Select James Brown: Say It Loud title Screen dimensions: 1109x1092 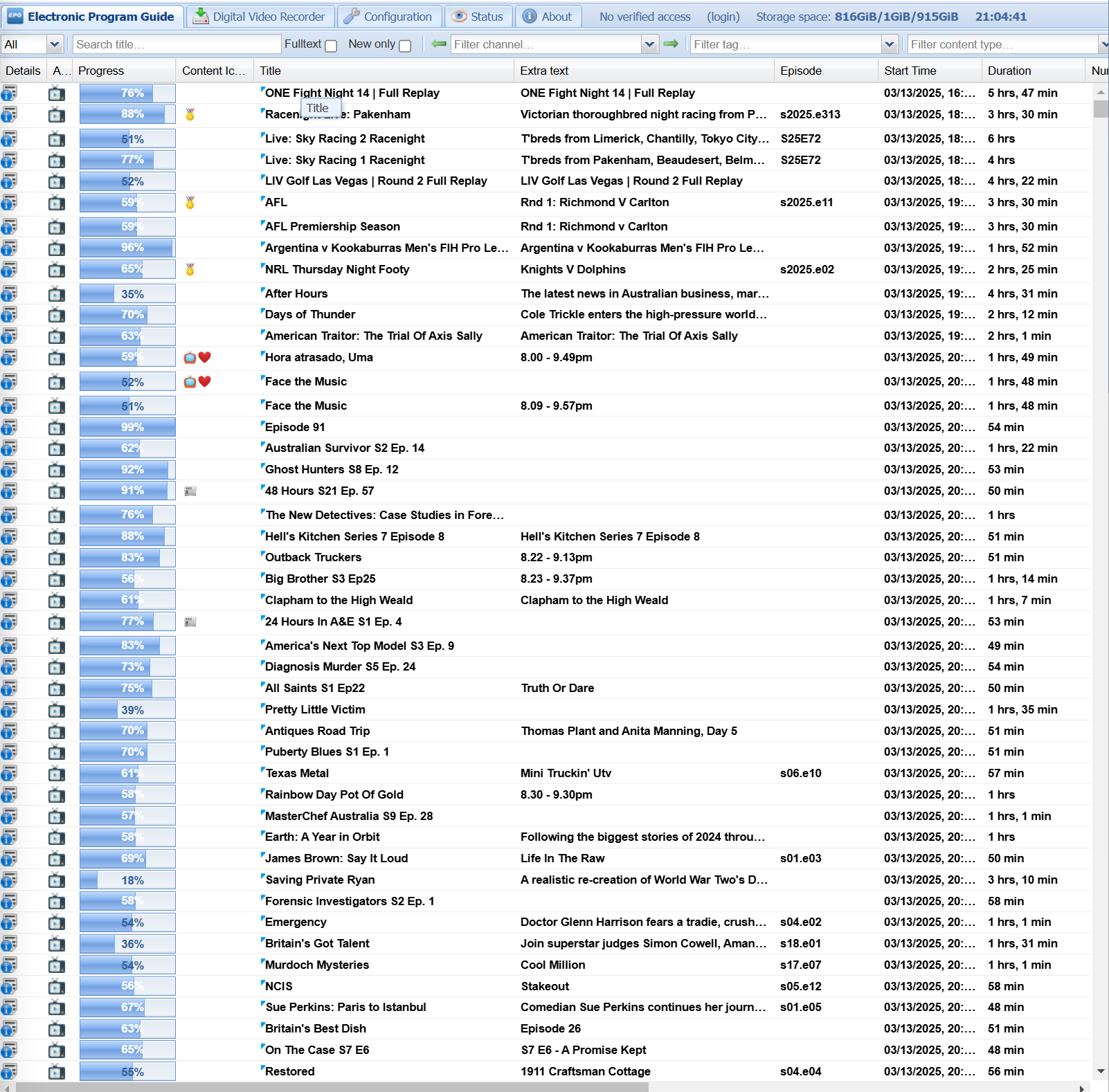[336, 859]
